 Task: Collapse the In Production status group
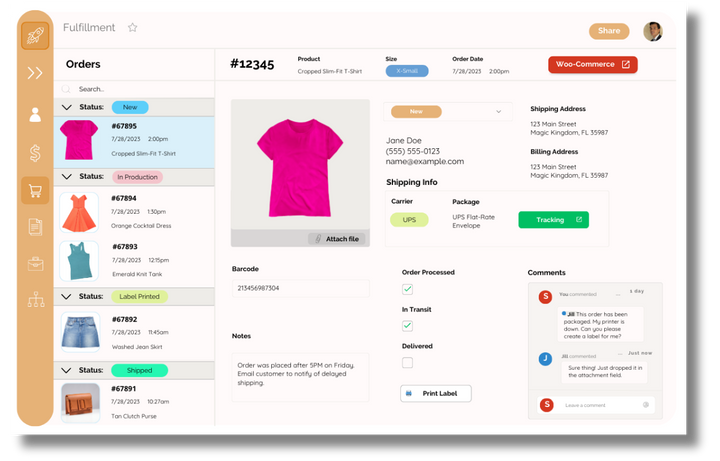(x=67, y=177)
